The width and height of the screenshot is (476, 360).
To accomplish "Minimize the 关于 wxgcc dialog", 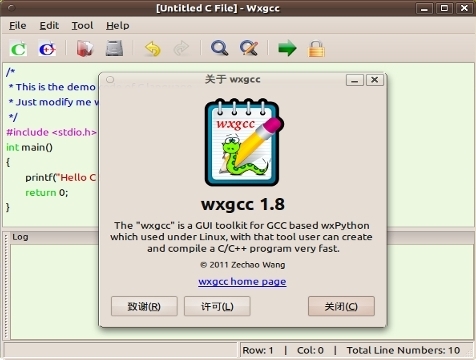I will pos(355,80).
